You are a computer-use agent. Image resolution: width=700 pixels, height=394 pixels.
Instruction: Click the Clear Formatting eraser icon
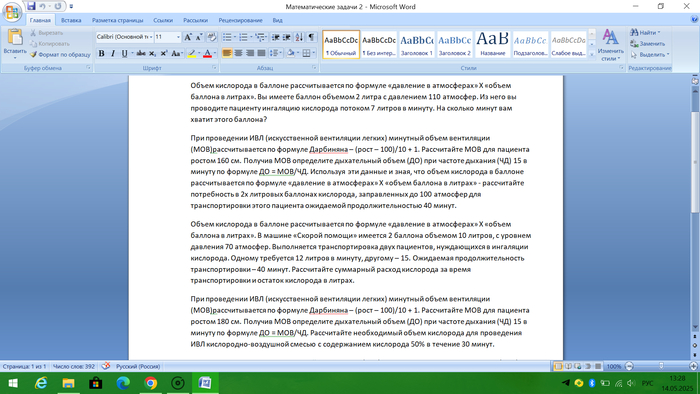212,37
